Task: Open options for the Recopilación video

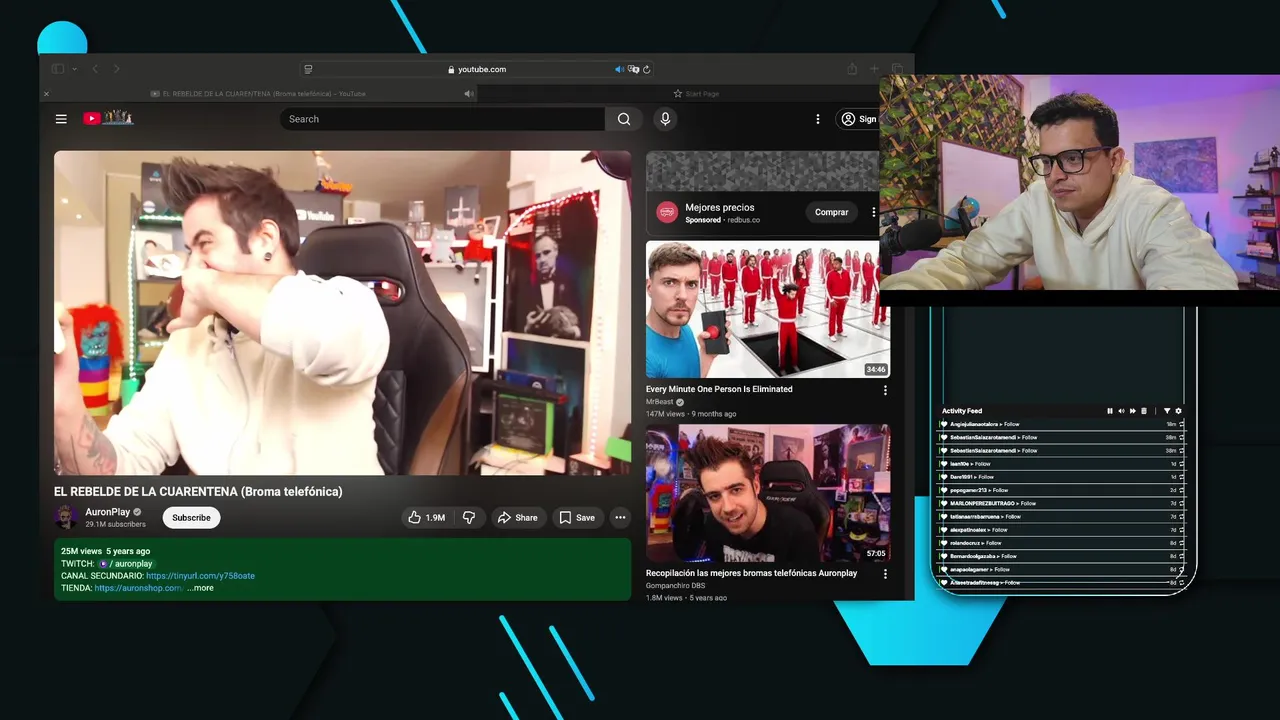Action: [x=884, y=574]
